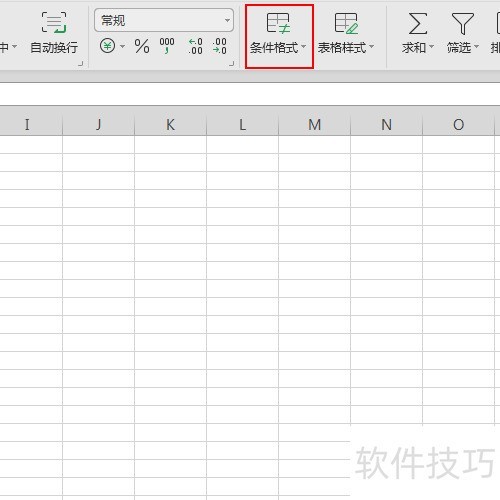Open the alignment group dialog launcher
This screenshot has width=500, height=500.
(80, 63)
